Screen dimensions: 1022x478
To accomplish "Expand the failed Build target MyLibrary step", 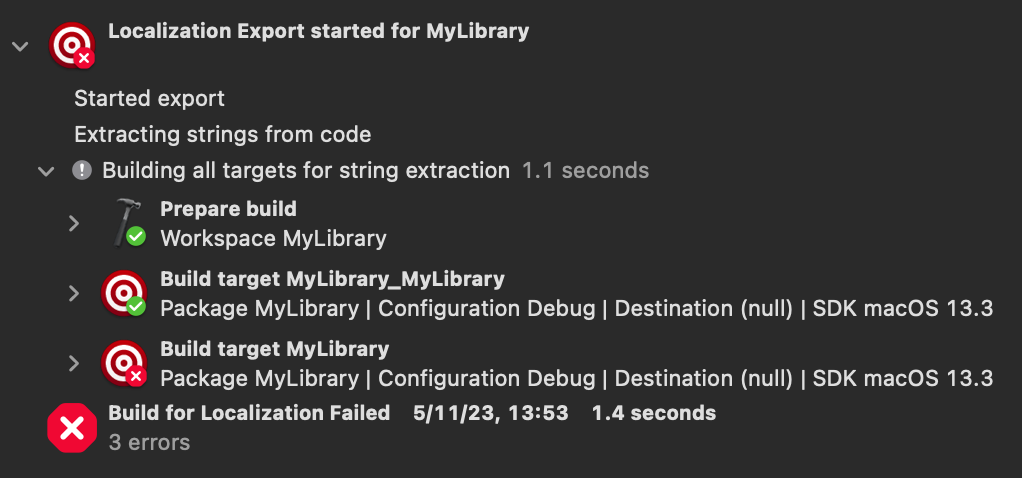I will point(73,363).
